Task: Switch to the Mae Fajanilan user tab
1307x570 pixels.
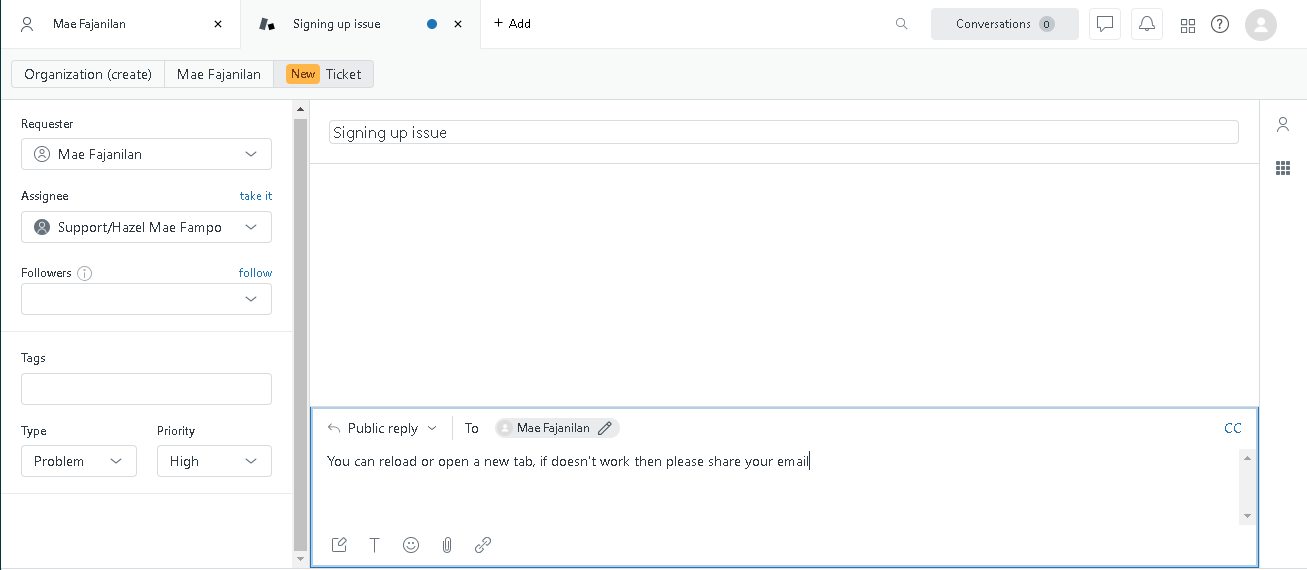Action: pyautogui.click(x=120, y=24)
